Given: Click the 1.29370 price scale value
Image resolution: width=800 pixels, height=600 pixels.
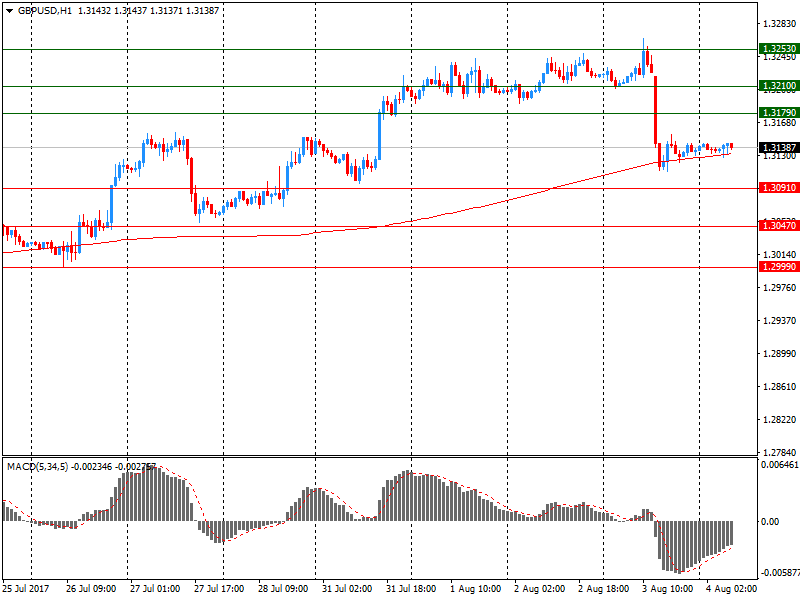Looking at the screenshot, I should pyautogui.click(x=779, y=320).
